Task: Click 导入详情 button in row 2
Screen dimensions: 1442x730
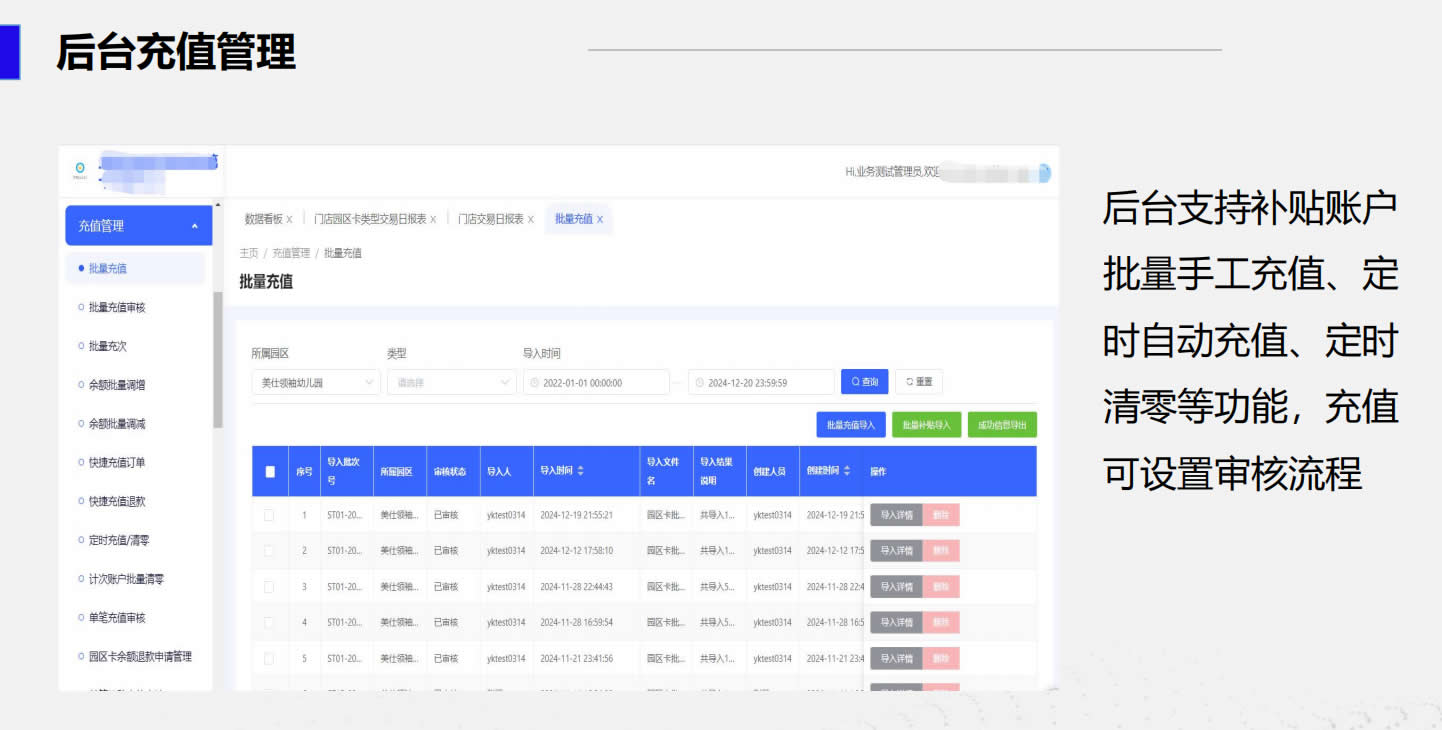Action: [x=896, y=551]
